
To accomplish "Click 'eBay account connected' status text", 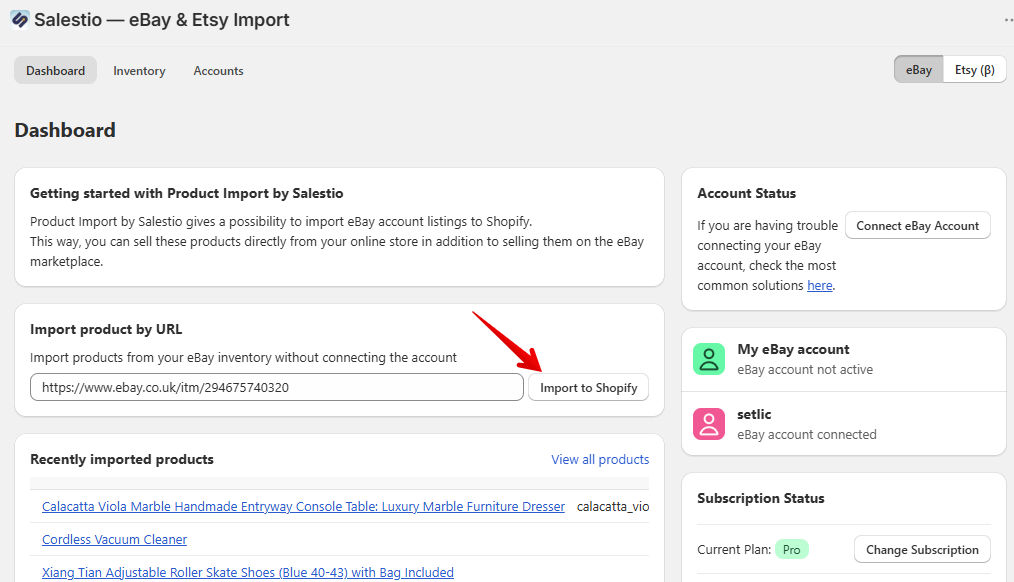I will (x=807, y=435).
